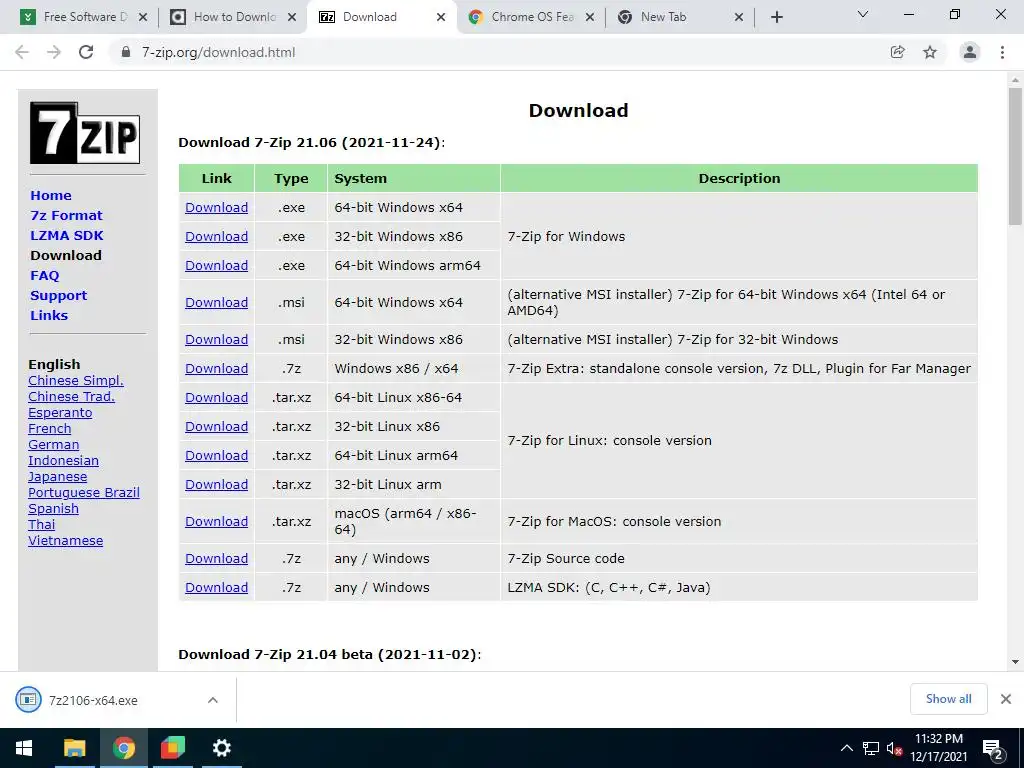Open downloaded 7z2106-x64.exe file
This screenshot has width=1024, height=768.
93,700
